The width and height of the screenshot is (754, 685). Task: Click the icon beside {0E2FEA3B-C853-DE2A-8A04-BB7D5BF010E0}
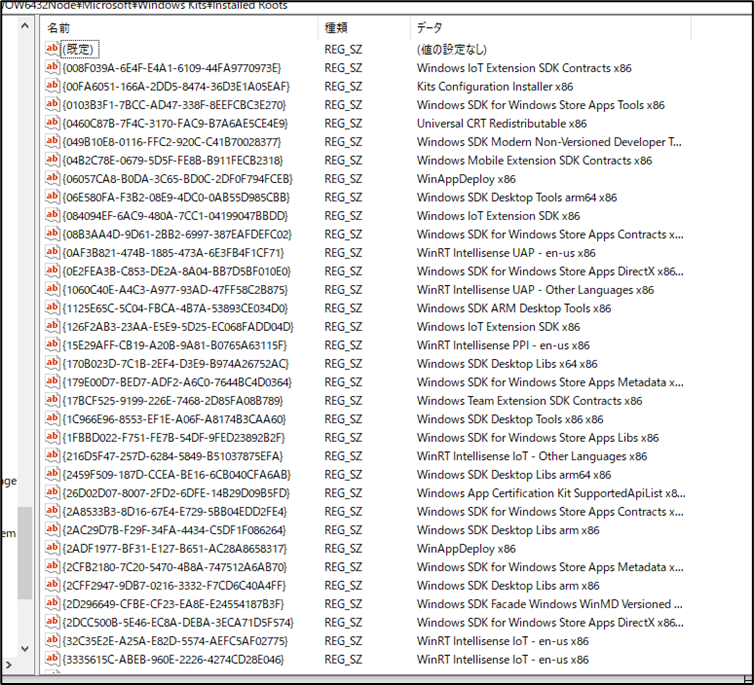tap(52, 271)
